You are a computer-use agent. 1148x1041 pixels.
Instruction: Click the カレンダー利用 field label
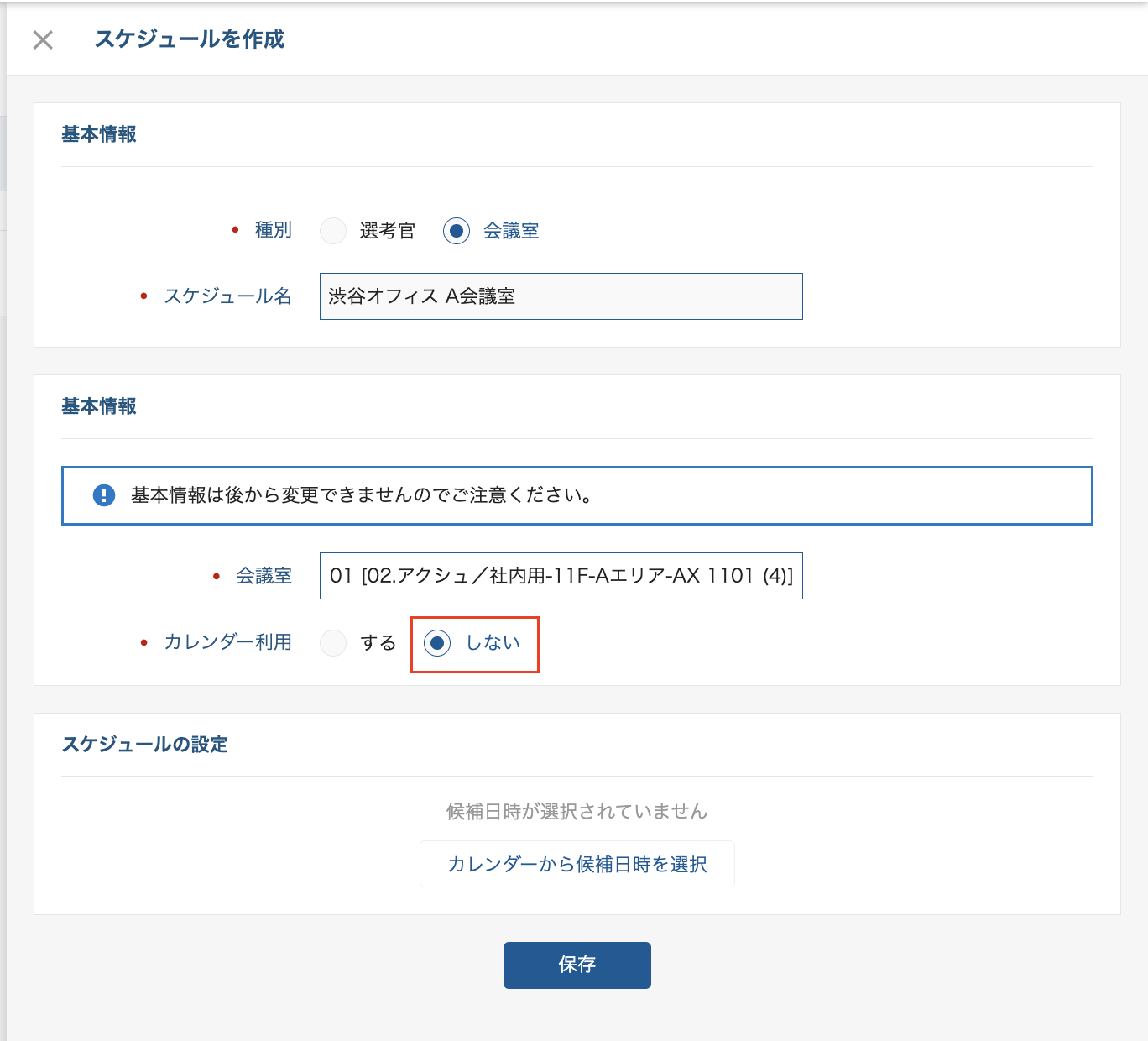227,642
